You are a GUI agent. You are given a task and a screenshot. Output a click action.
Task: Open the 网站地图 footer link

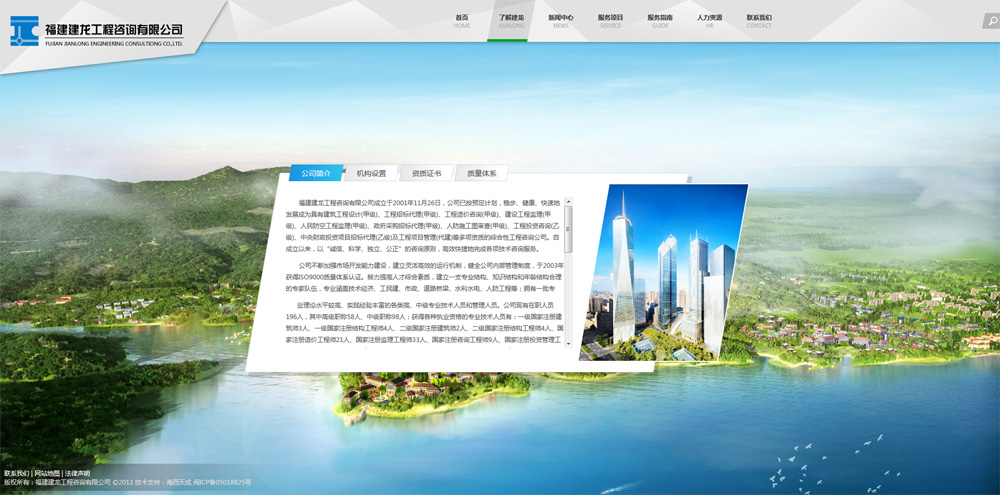(x=47, y=473)
